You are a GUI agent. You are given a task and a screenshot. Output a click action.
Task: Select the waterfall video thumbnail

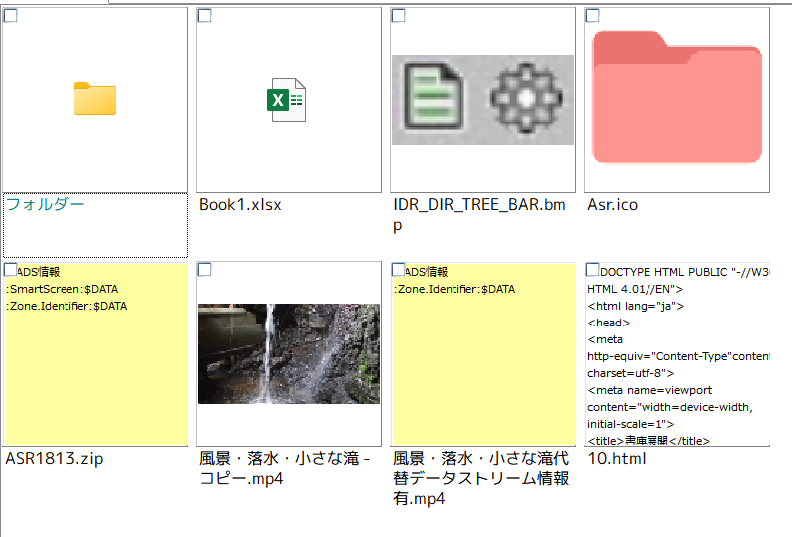(x=289, y=354)
